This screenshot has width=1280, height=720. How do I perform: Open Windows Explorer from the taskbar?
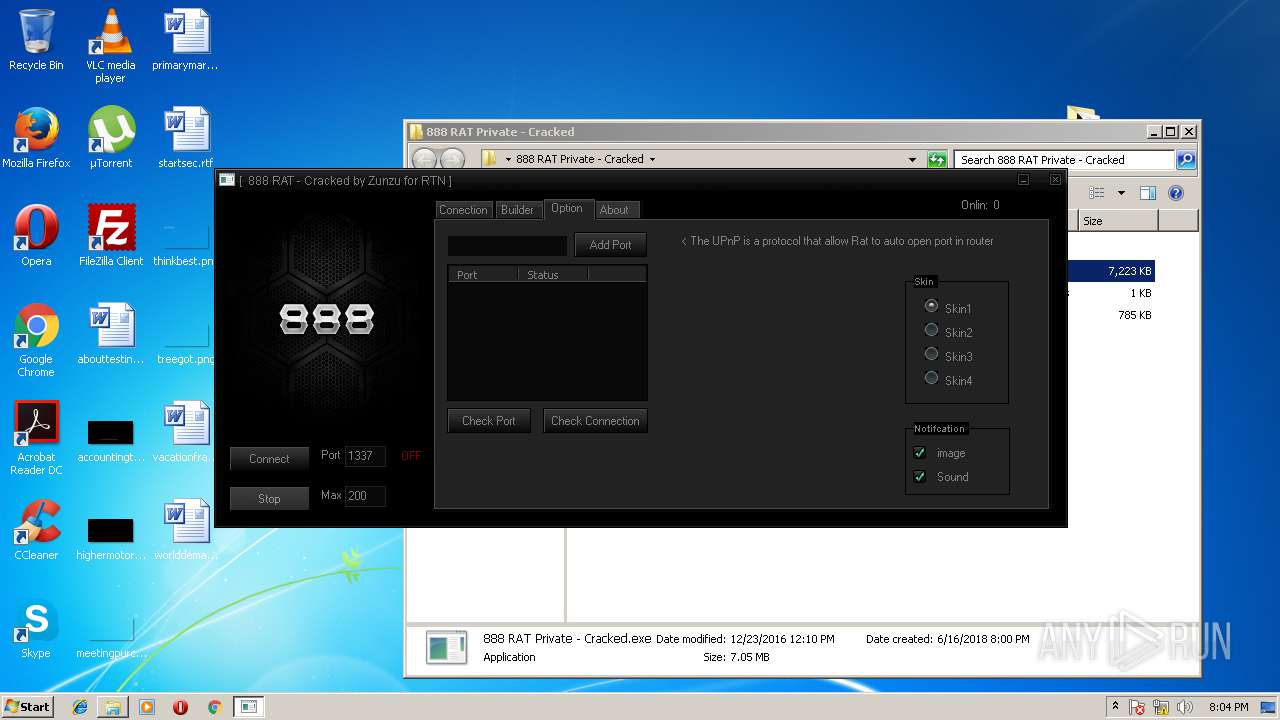tap(113, 707)
